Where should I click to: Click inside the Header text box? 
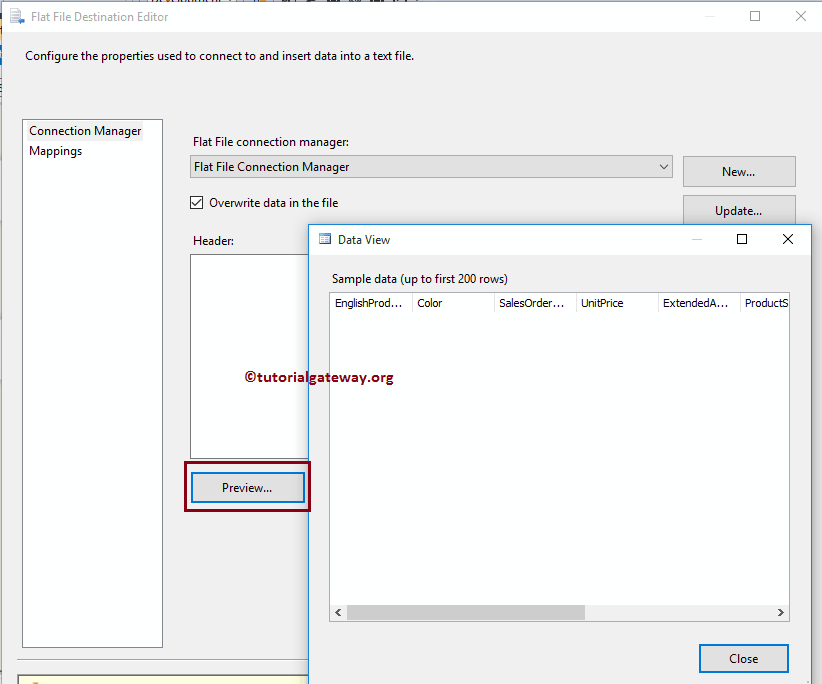coord(250,350)
